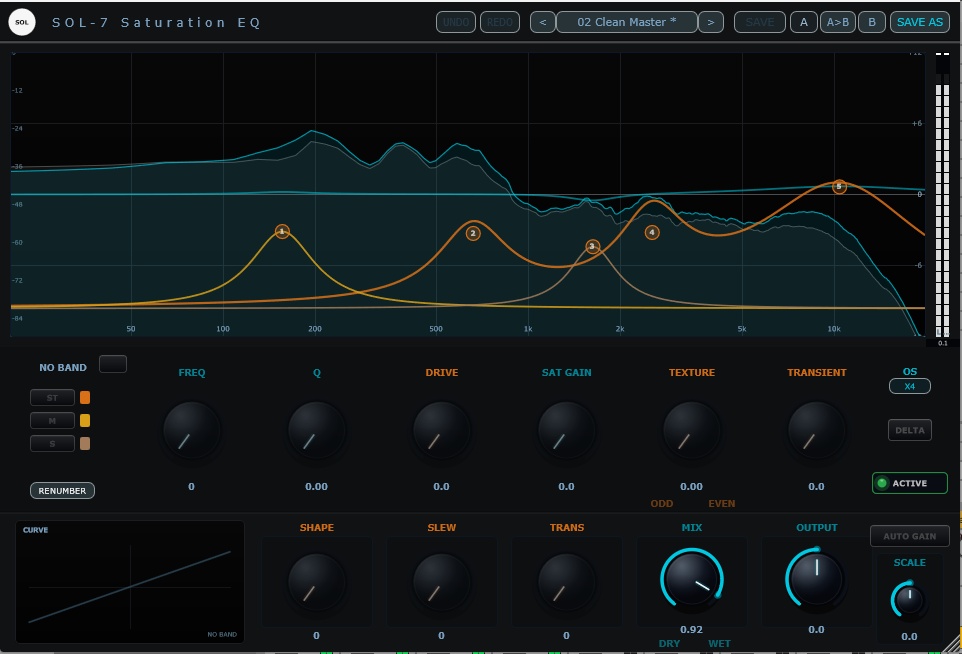Screen dimensions: 962x654
Task: Open the 02 Clean Master preset menu
Action: (x=626, y=22)
